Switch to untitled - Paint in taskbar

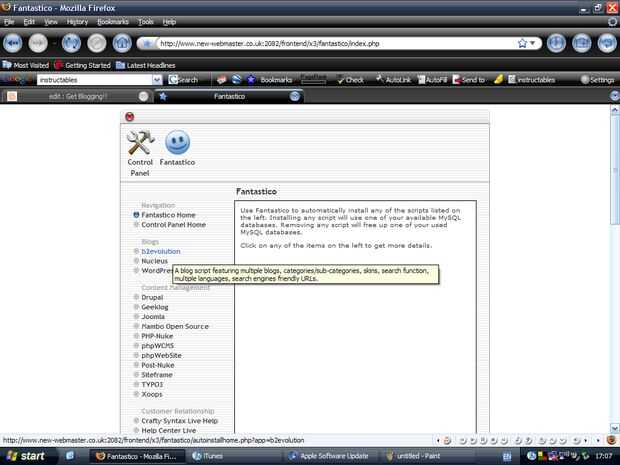pos(429,456)
